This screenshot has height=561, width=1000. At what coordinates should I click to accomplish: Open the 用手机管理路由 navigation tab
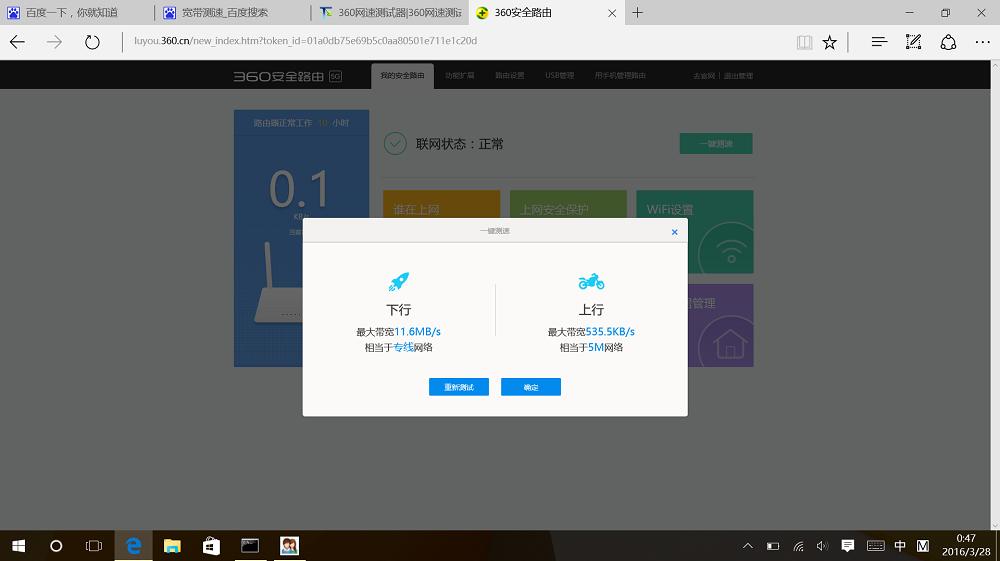coord(620,76)
